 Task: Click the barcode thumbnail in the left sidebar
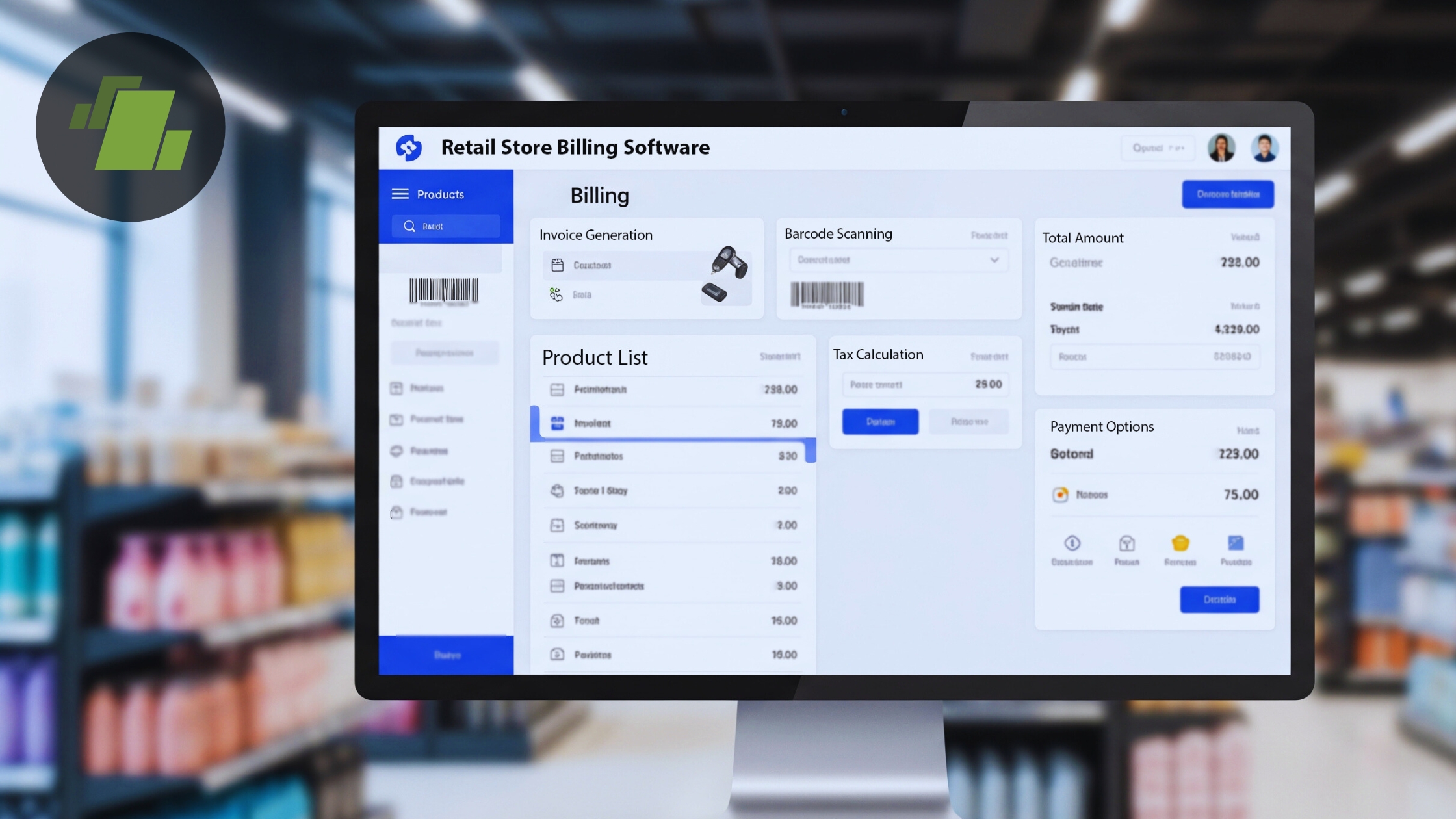click(443, 291)
